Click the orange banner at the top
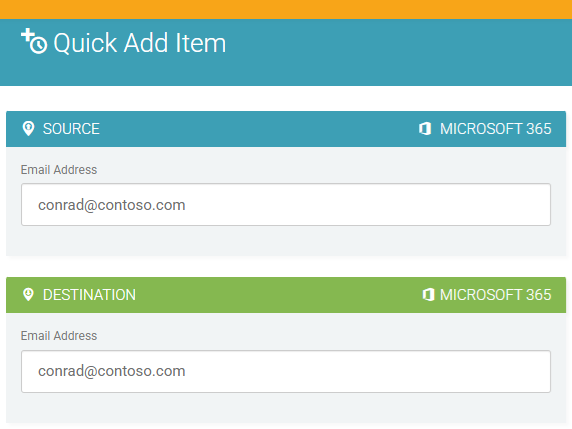Screen dimensions: 572x429 coord(286,9)
